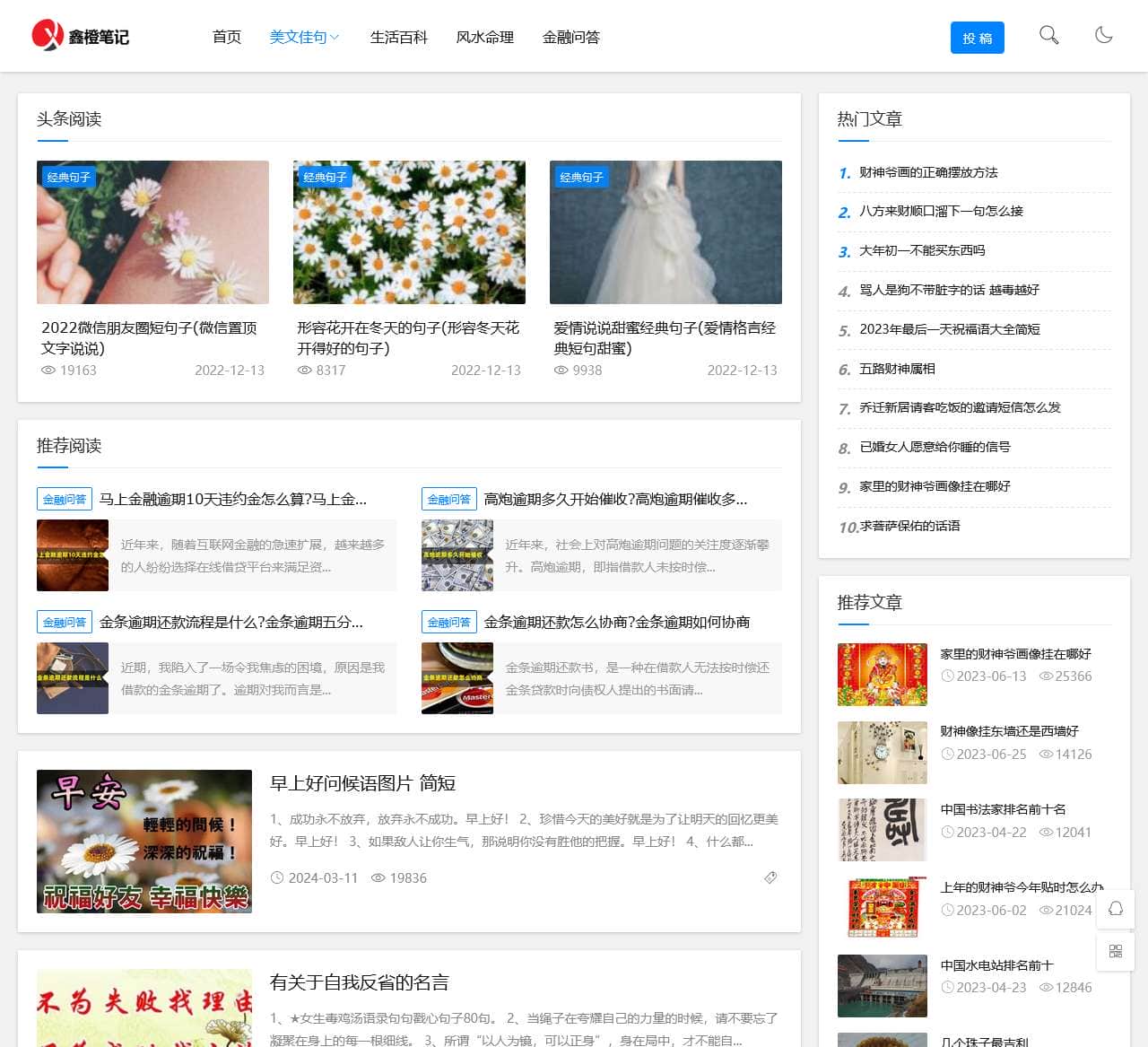Open hot article 已婚女人愿意给你睡的信号
Screen dimensions: 1148x1047
[935, 447]
